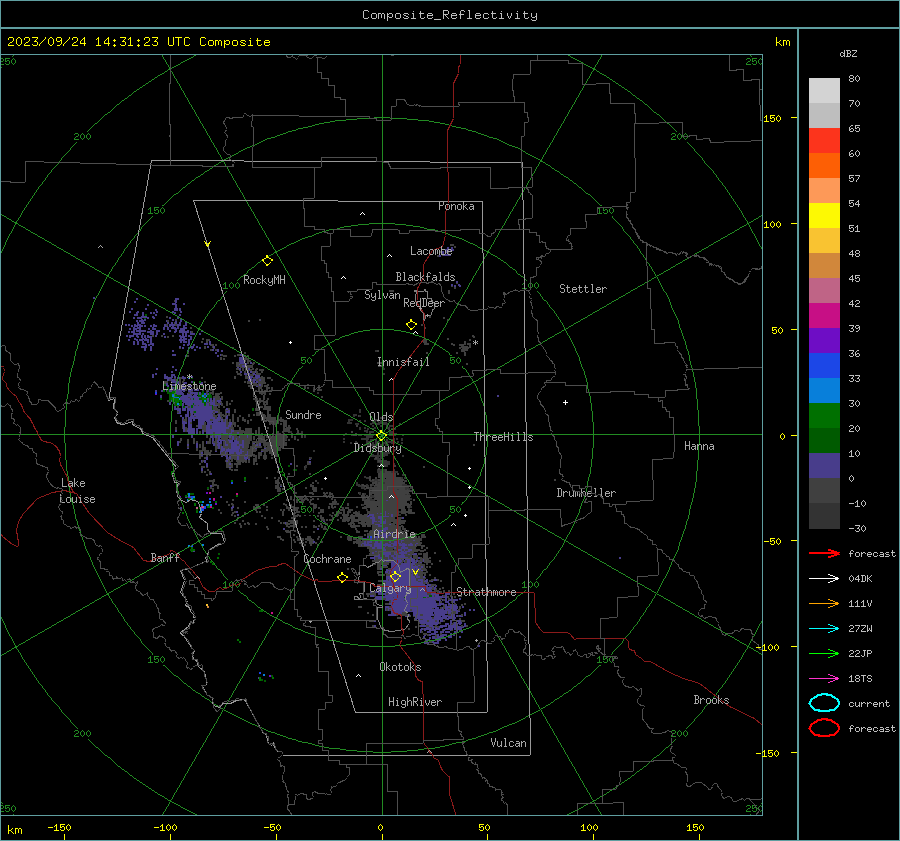Click the Composite_Reflectivity title text
The height and width of the screenshot is (841, 900).
tap(449, 15)
